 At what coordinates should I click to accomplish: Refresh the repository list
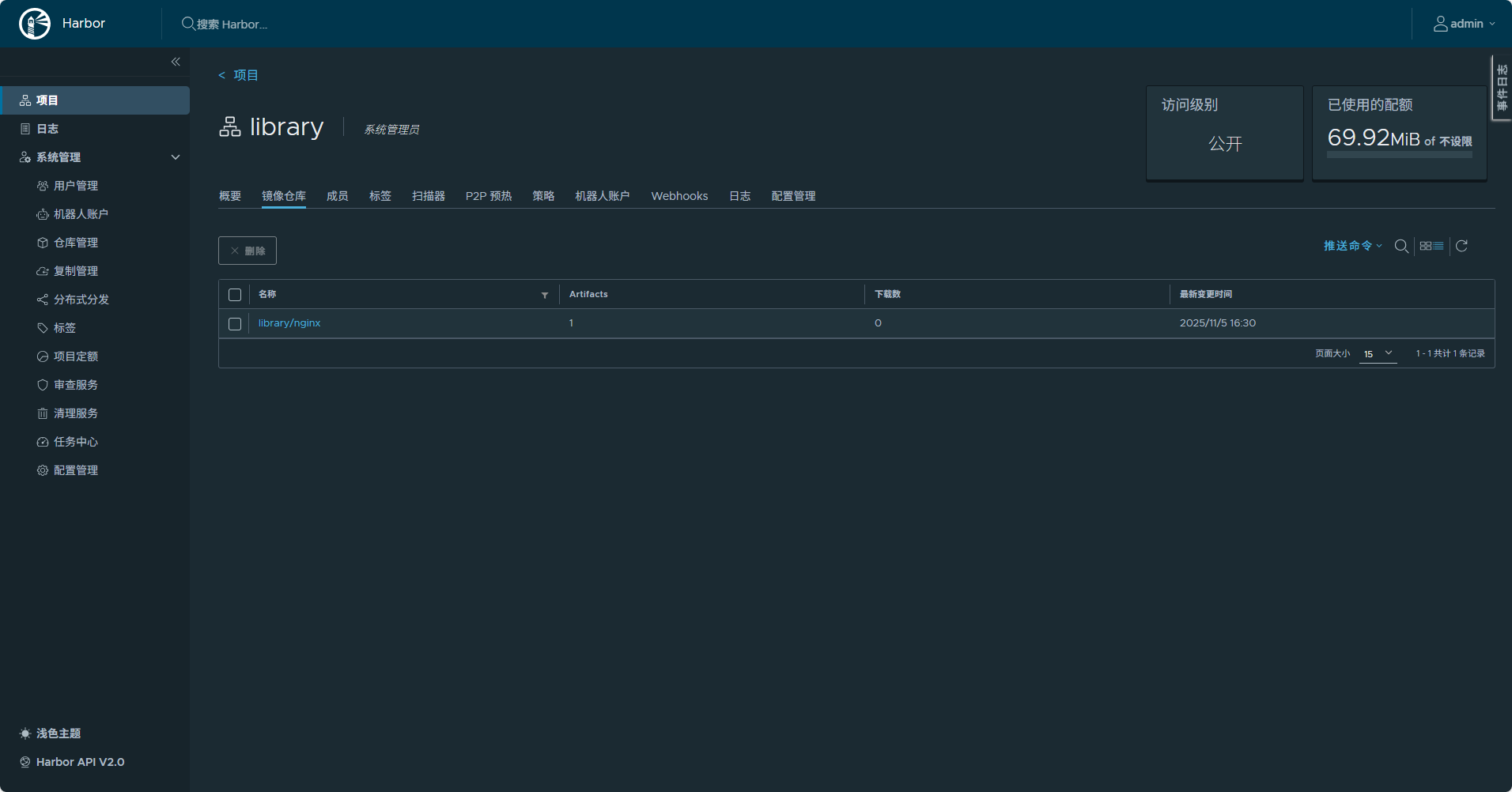tap(1461, 246)
